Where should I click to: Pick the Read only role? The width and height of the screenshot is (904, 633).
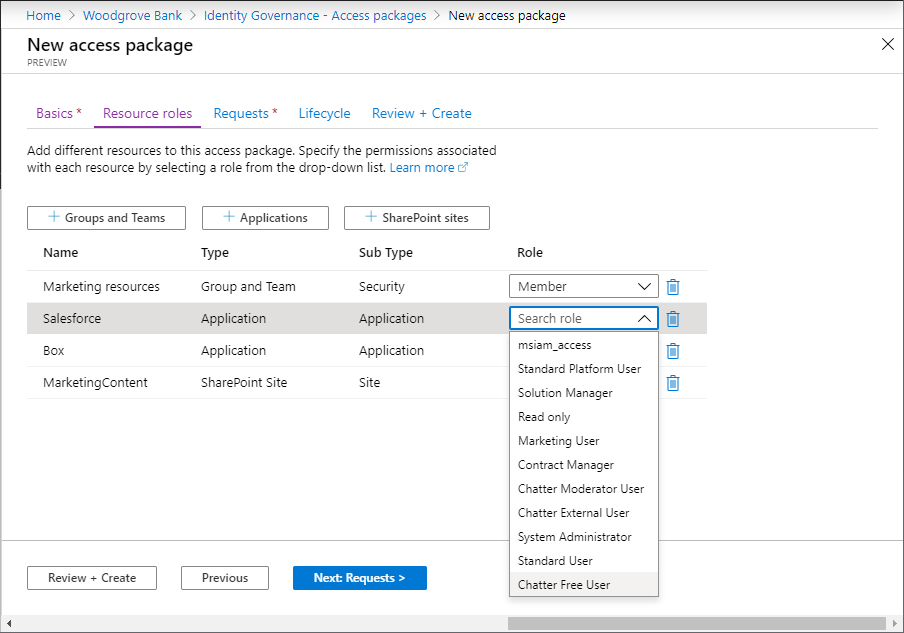544,417
